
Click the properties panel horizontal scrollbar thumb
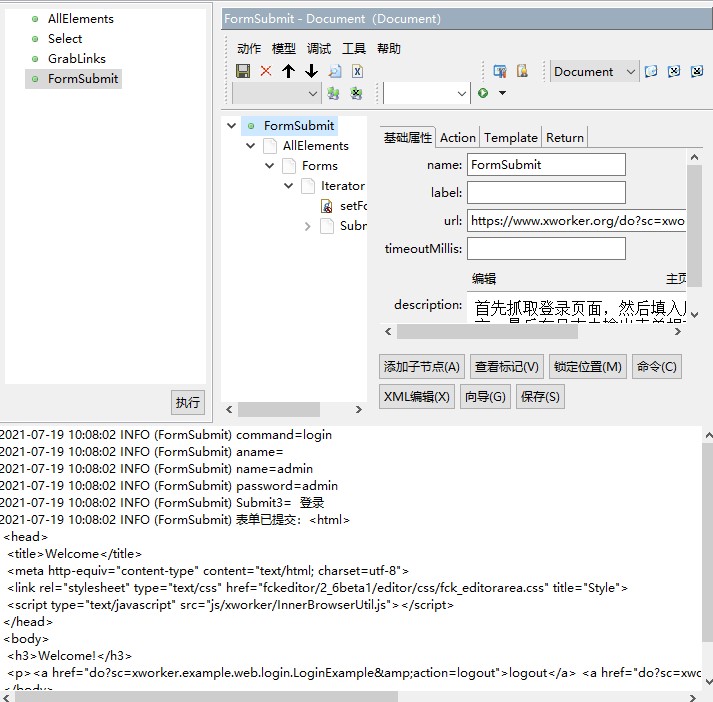point(487,331)
